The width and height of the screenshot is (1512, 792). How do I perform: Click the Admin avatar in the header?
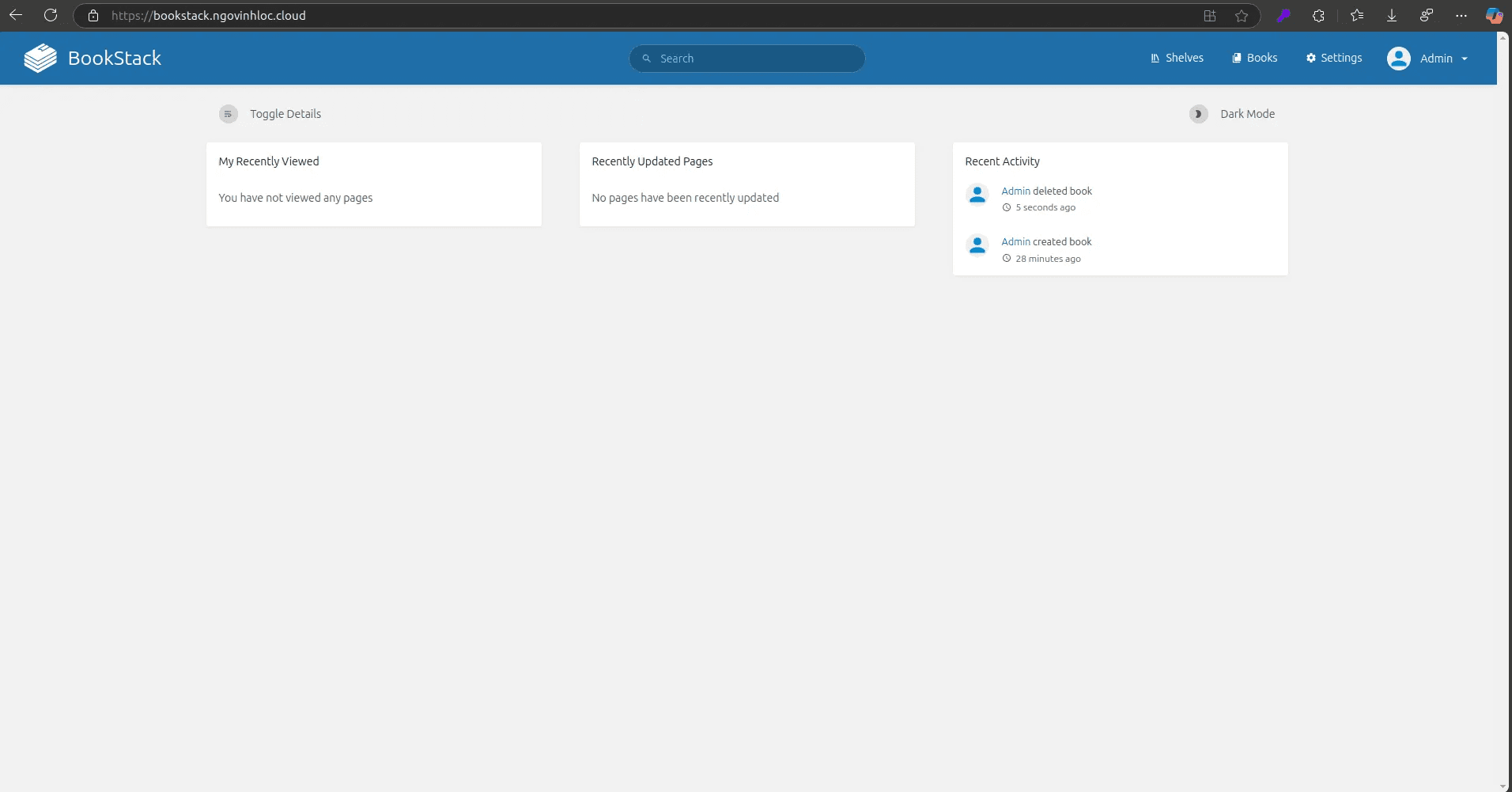pos(1400,58)
